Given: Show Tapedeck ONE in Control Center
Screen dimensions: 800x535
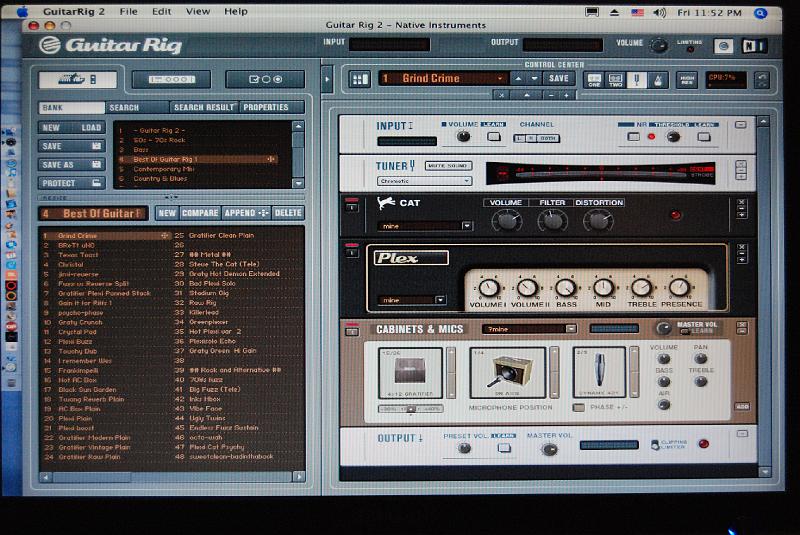Looking at the screenshot, I should point(594,80).
